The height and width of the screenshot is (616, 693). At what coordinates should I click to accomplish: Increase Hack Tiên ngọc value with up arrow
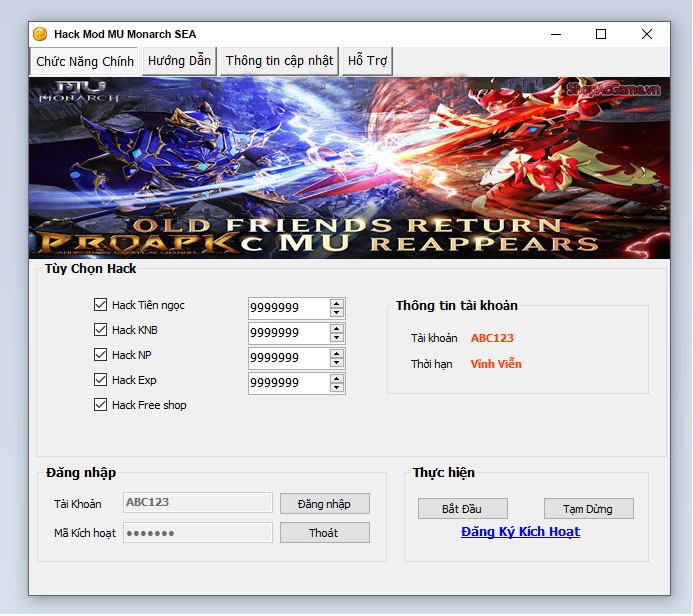(x=337, y=303)
